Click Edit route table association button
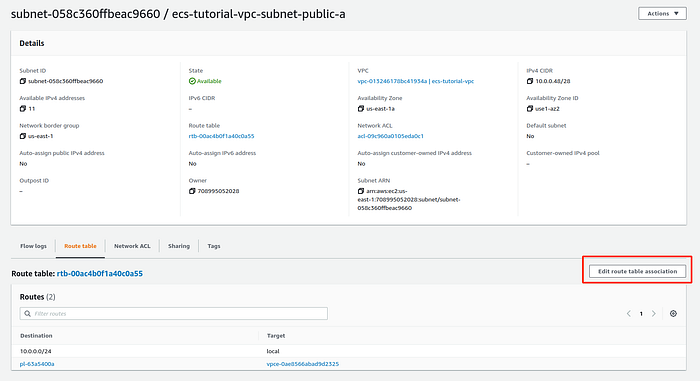 [x=638, y=271]
